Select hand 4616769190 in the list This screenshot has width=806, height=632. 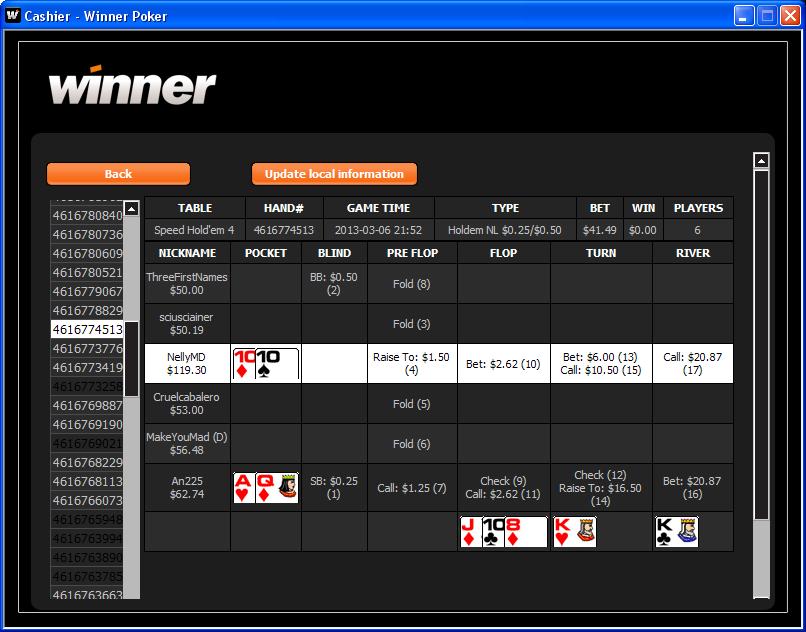tap(87, 425)
